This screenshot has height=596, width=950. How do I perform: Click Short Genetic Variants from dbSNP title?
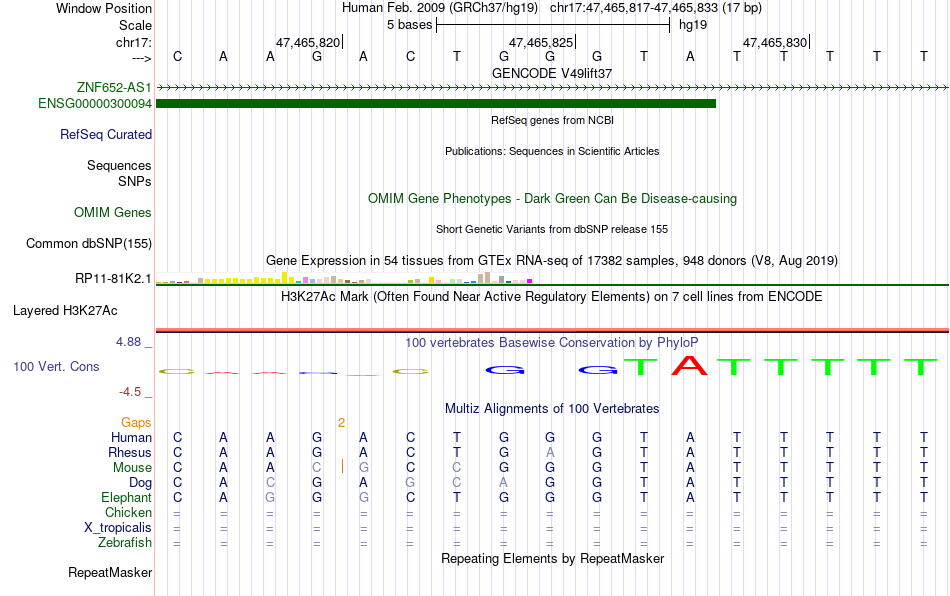coord(552,230)
